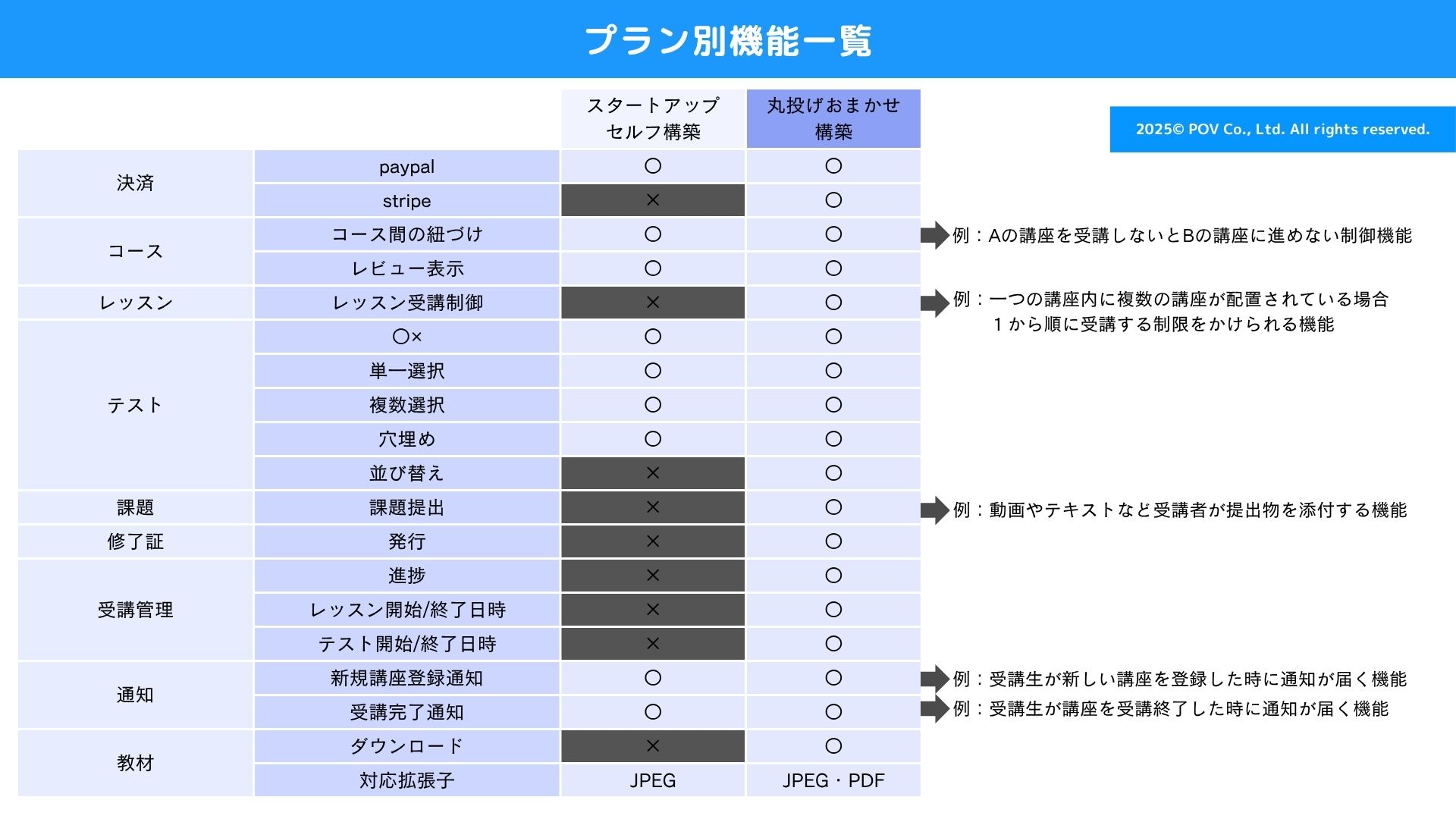
Task: Click the × mark in the stripe row
Action: pyautogui.click(x=652, y=200)
